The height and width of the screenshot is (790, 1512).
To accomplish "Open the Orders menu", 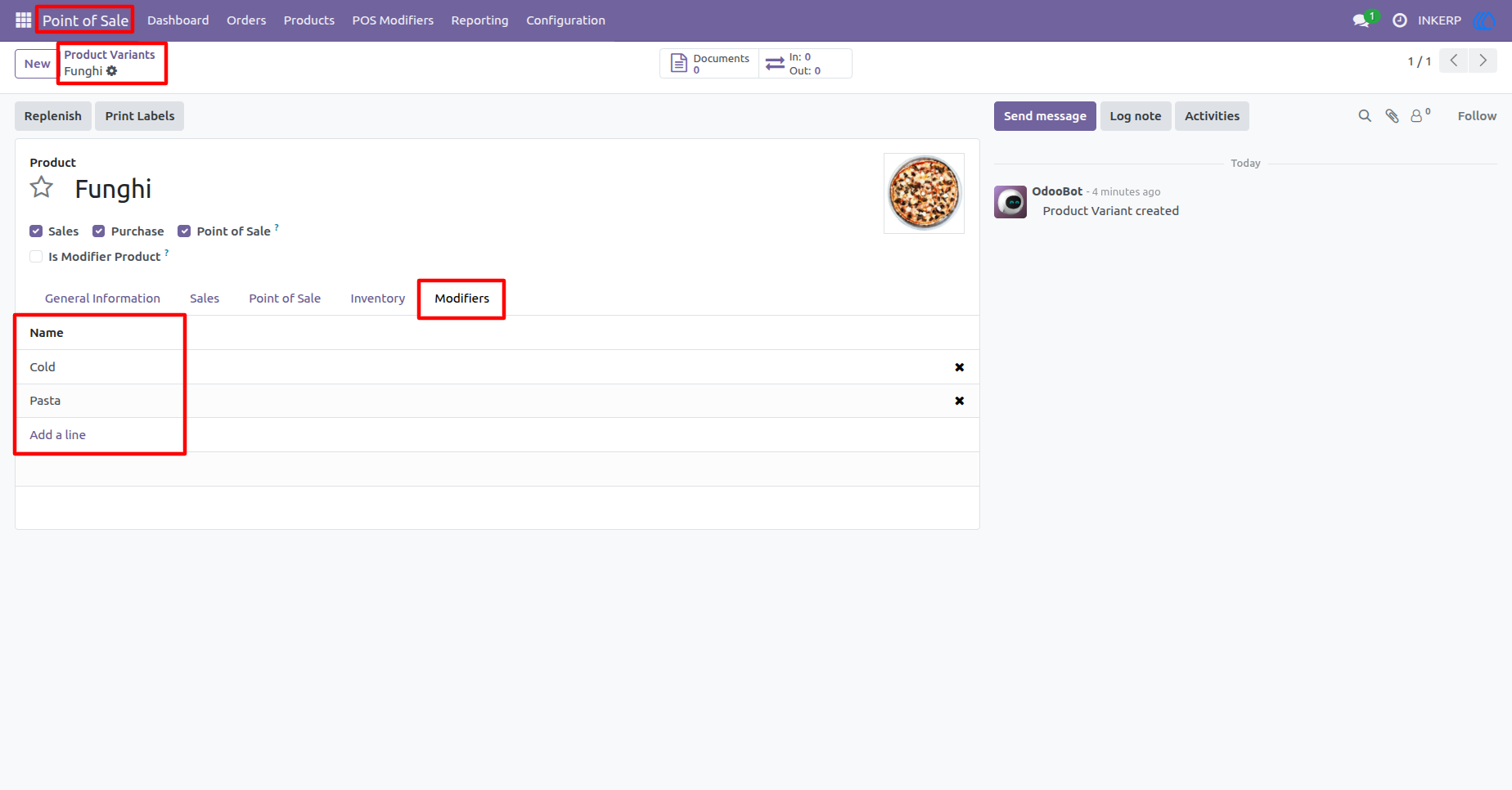I will (x=246, y=20).
